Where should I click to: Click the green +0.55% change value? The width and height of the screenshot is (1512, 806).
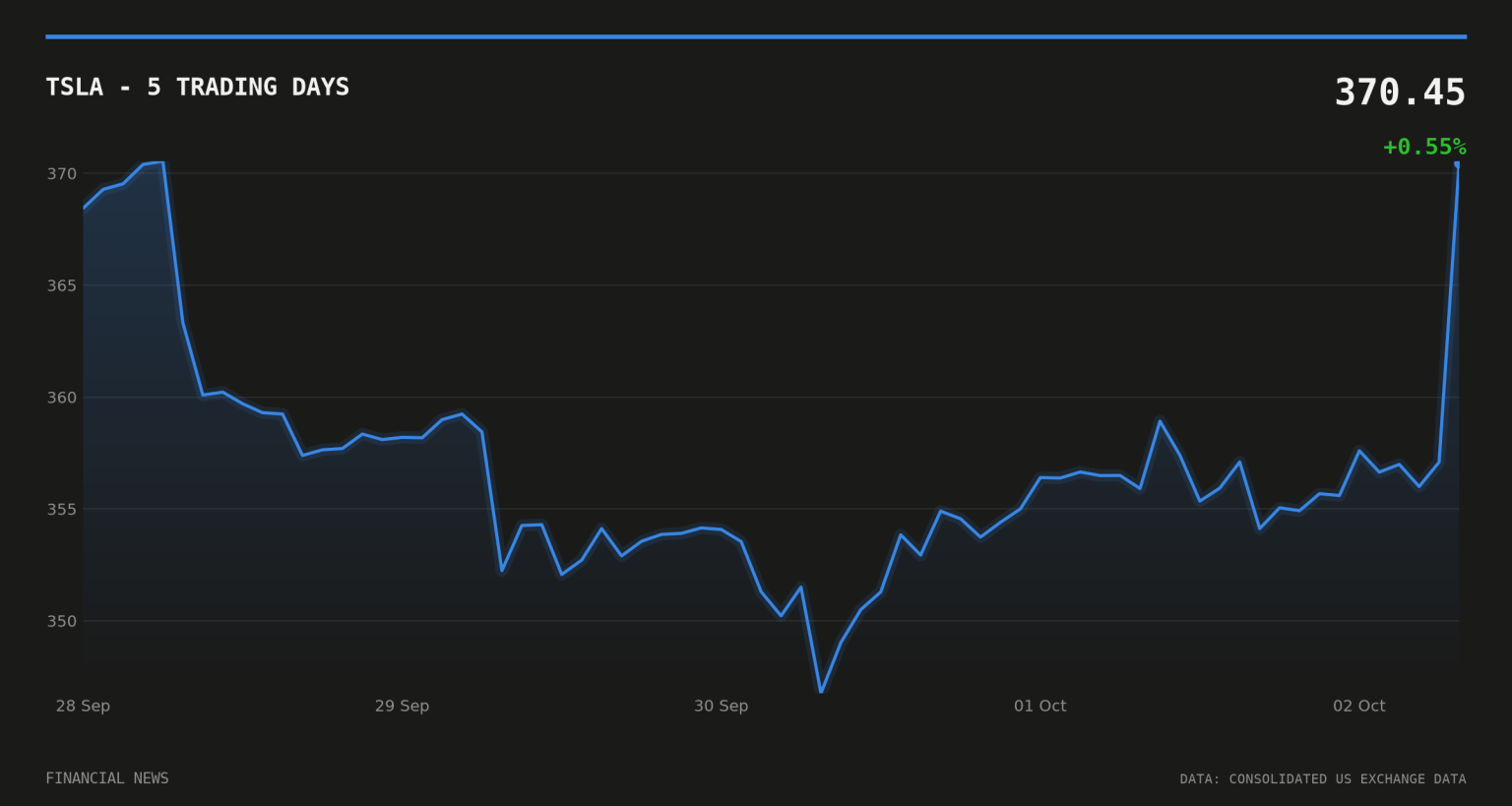[1424, 147]
